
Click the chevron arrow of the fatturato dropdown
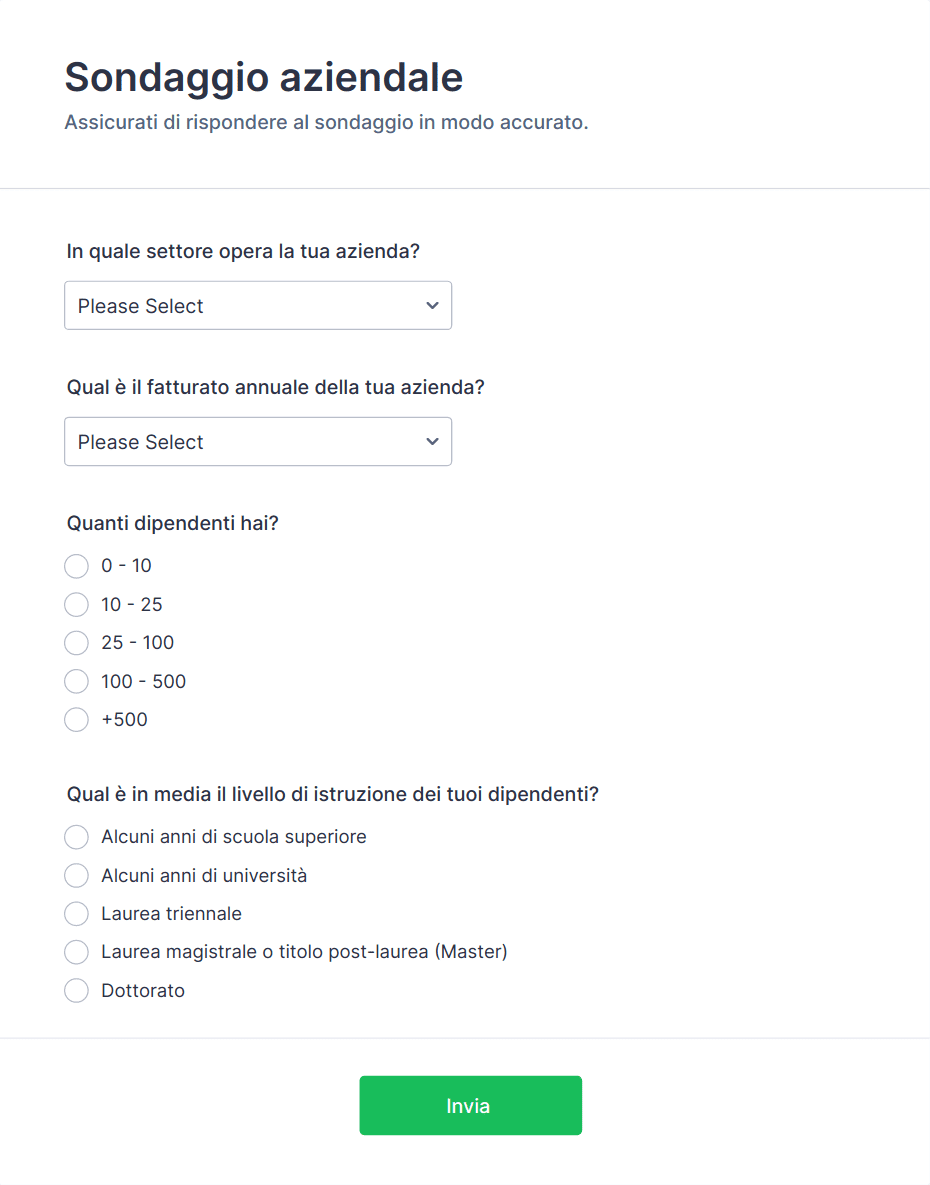432,441
